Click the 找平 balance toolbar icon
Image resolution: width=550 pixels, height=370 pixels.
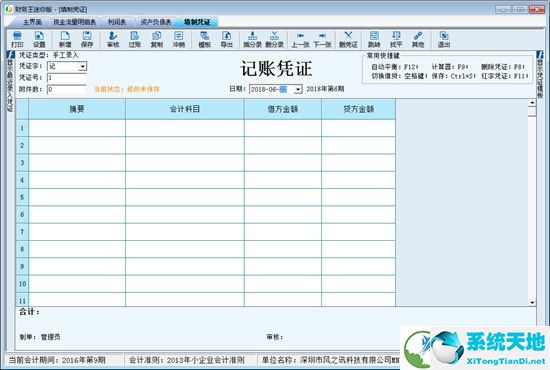[x=396, y=39]
